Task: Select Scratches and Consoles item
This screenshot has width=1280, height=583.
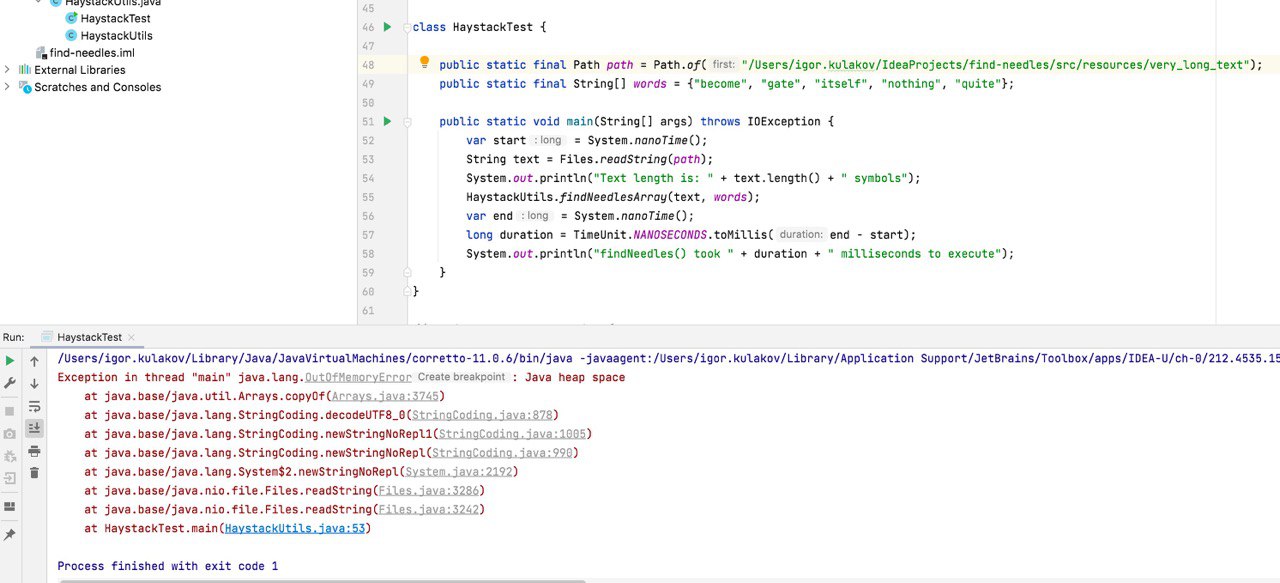Action: pos(90,87)
